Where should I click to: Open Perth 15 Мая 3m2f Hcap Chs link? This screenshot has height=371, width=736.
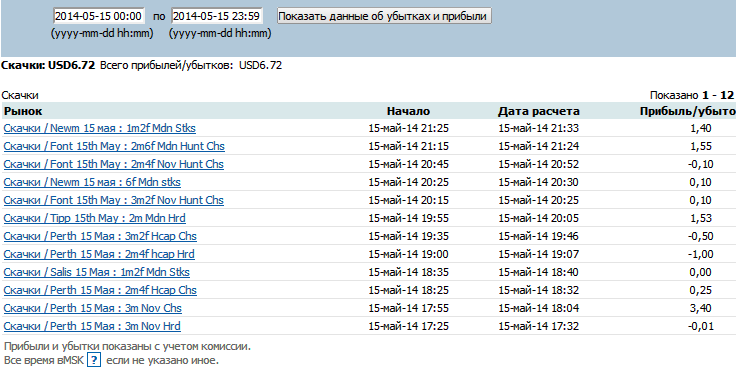click(x=100, y=236)
